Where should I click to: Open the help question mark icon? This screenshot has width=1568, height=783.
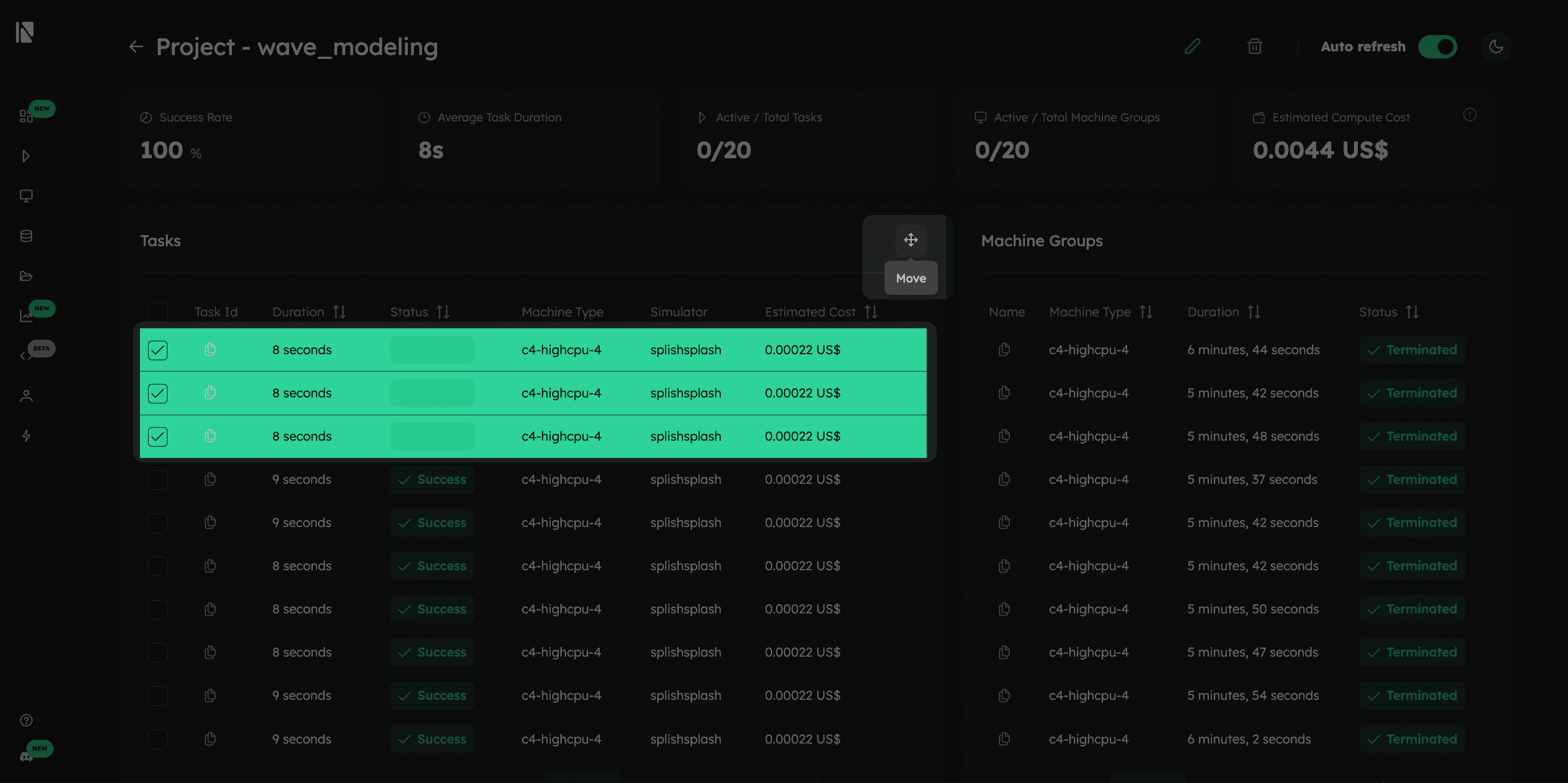(x=26, y=720)
